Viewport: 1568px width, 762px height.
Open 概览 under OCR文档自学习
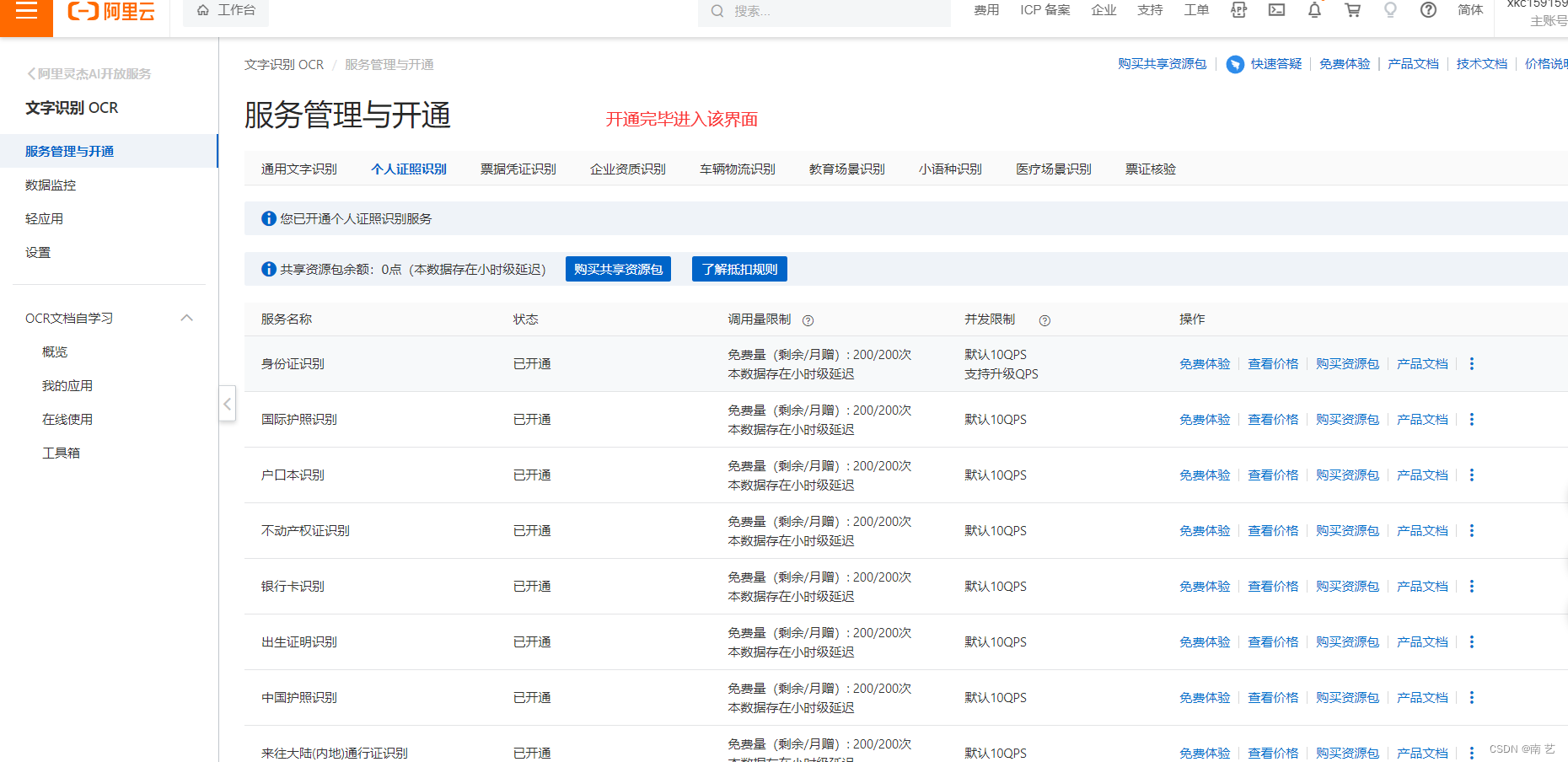55,351
